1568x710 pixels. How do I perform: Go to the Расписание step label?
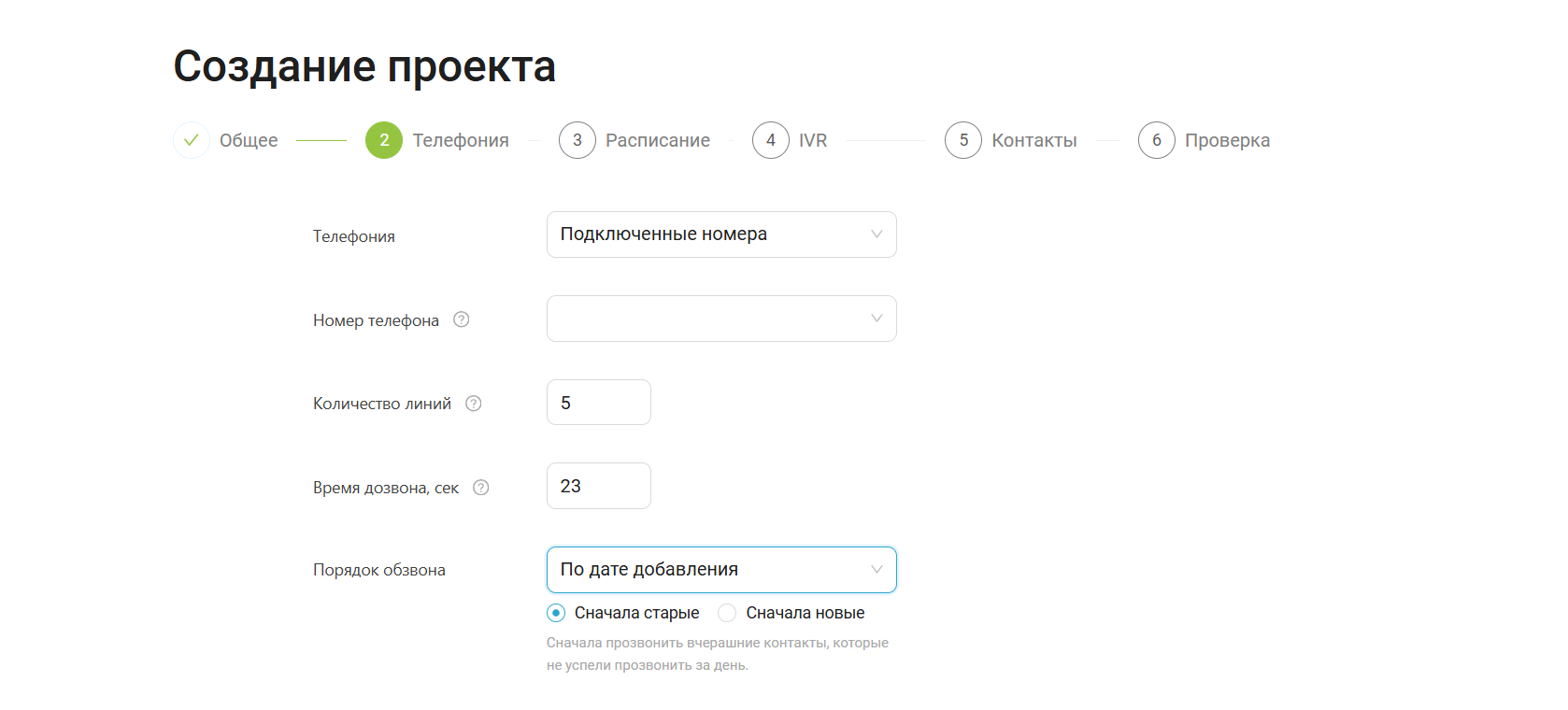[658, 140]
